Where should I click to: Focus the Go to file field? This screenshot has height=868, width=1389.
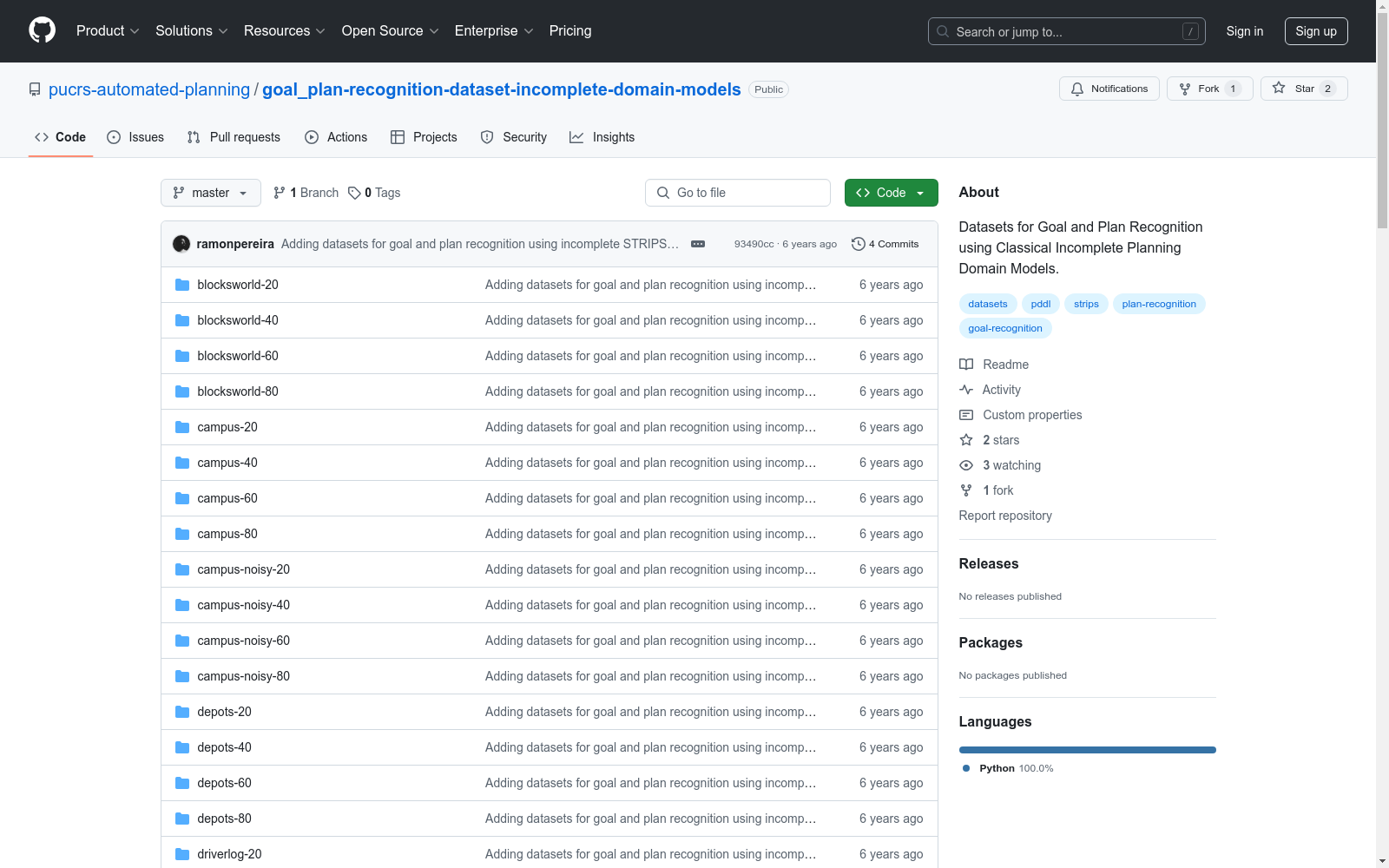(738, 193)
